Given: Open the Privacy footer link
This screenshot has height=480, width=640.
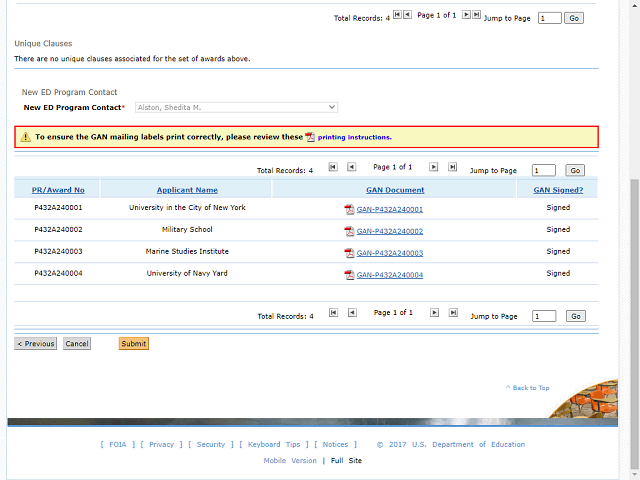Looking at the screenshot, I should pos(161,444).
